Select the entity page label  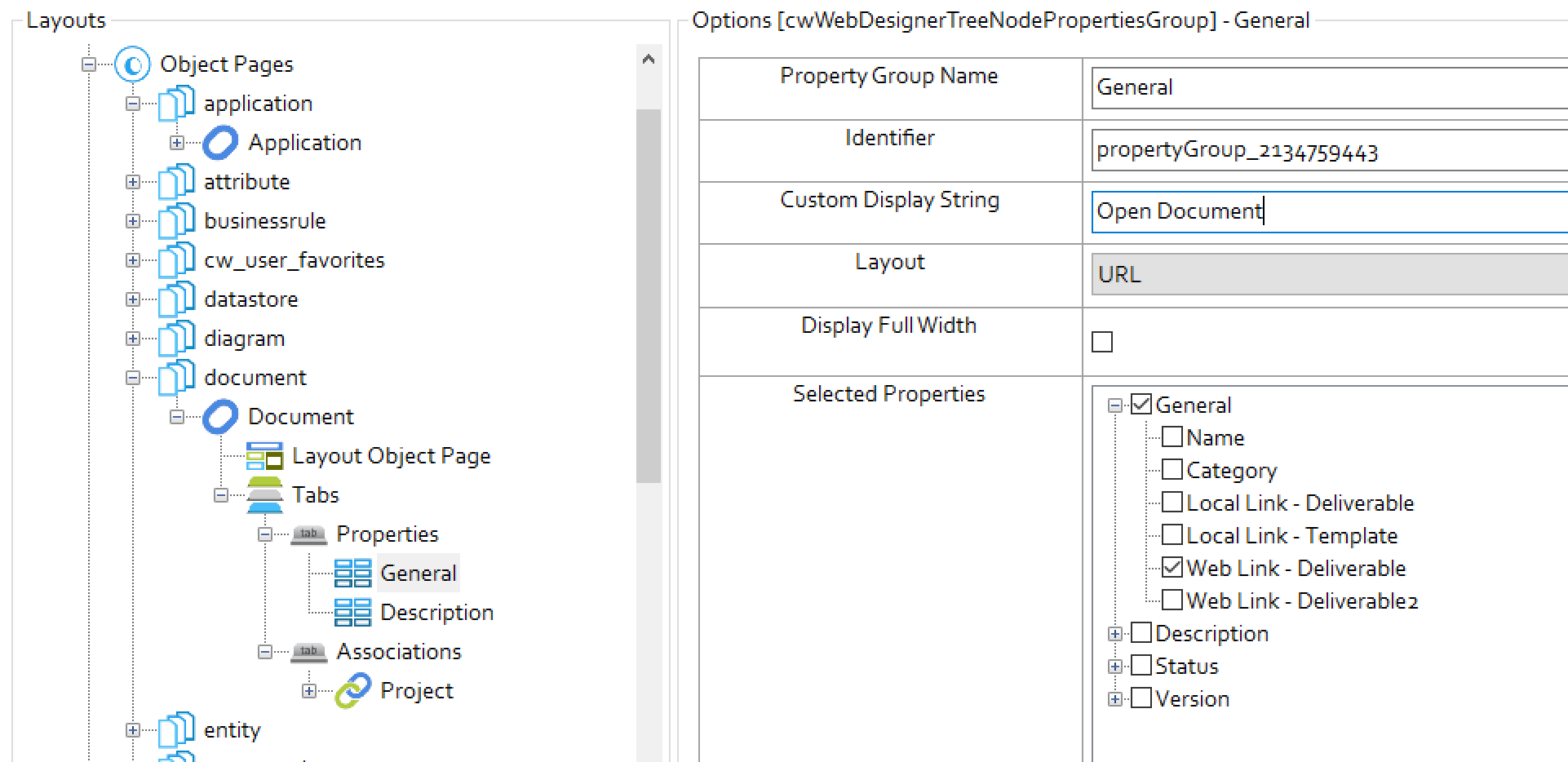tap(232, 730)
